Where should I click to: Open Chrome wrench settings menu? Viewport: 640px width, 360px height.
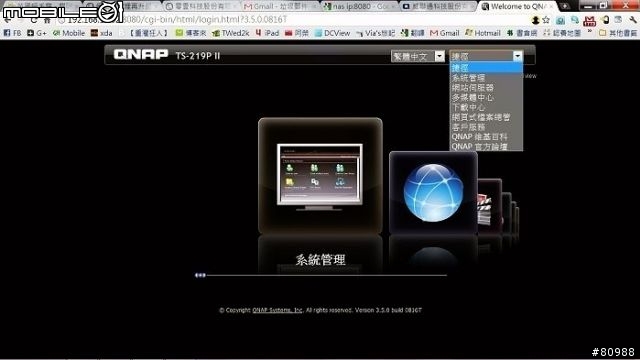[633, 20]
